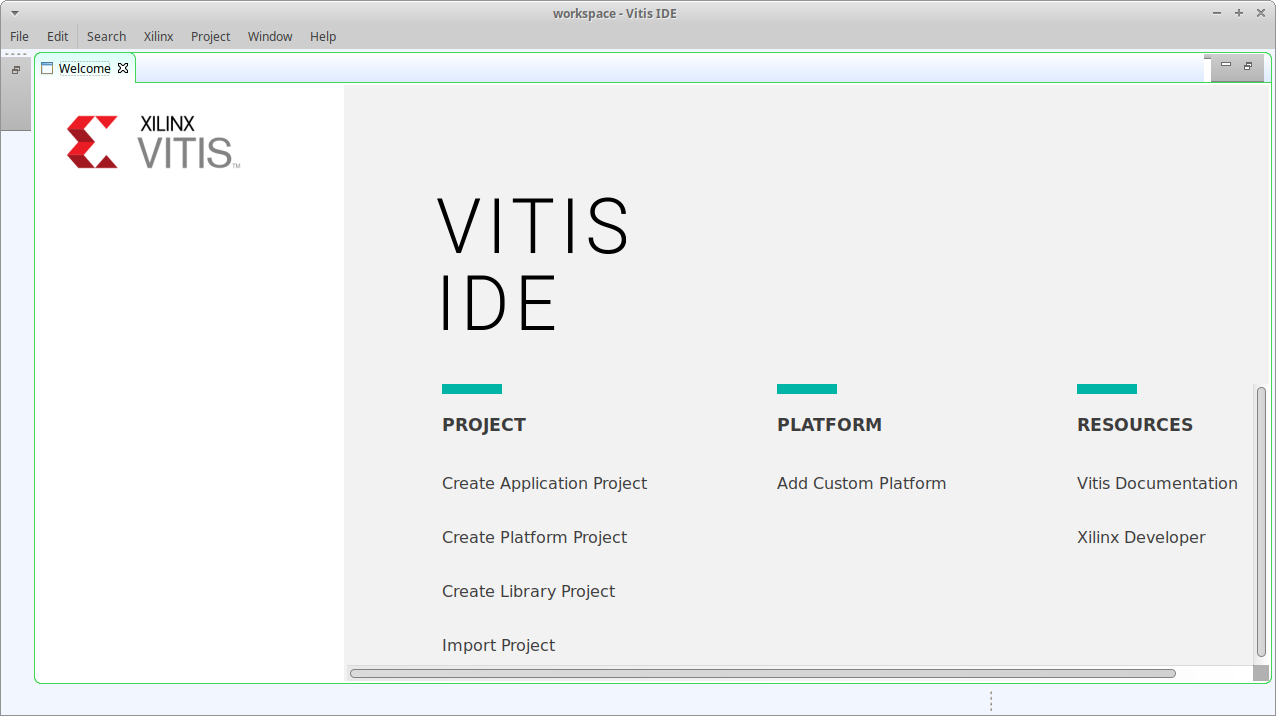Select the Welcome tab

pos(84,68)
